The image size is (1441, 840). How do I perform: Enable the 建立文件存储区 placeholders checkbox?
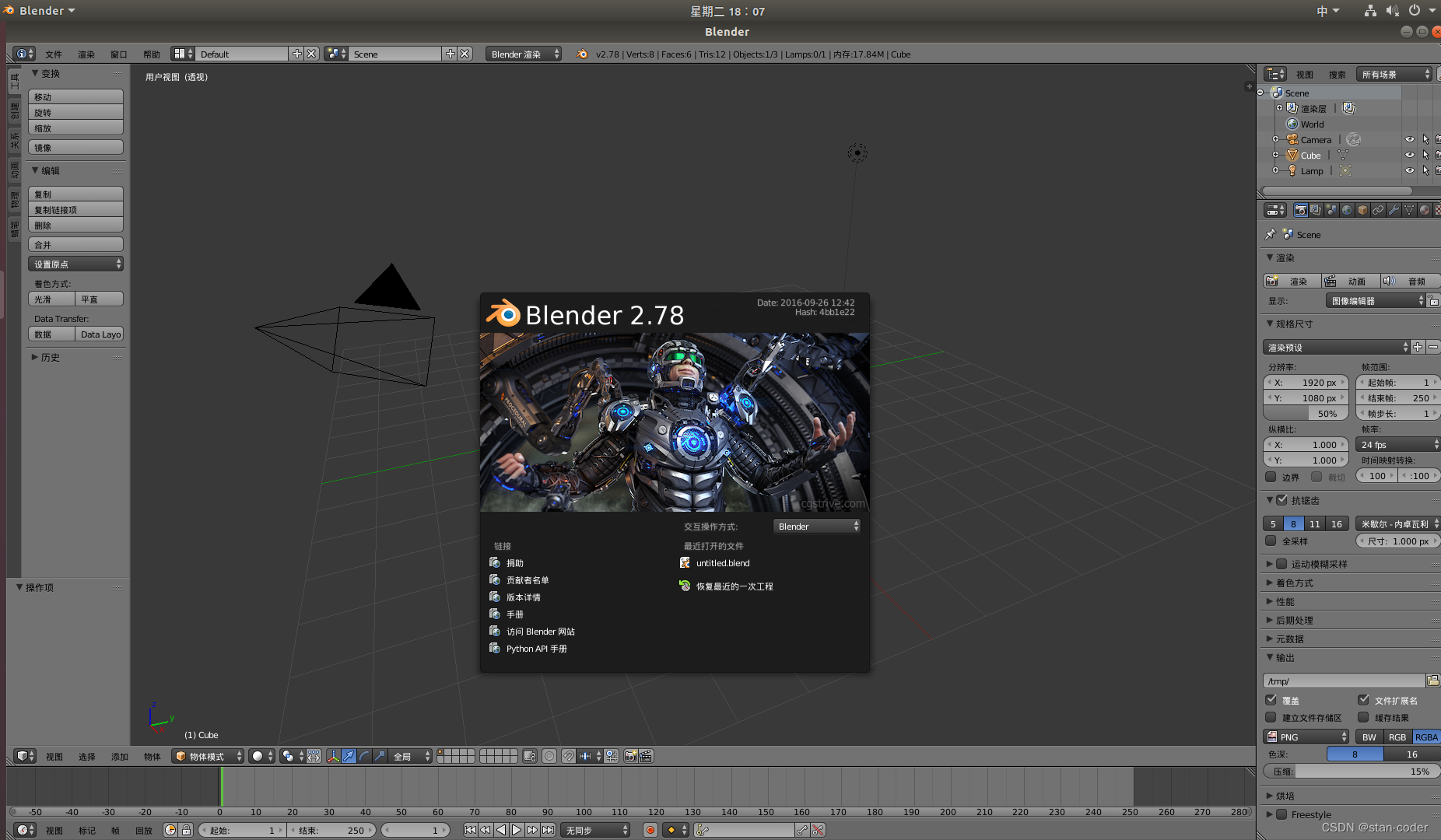1271,717
